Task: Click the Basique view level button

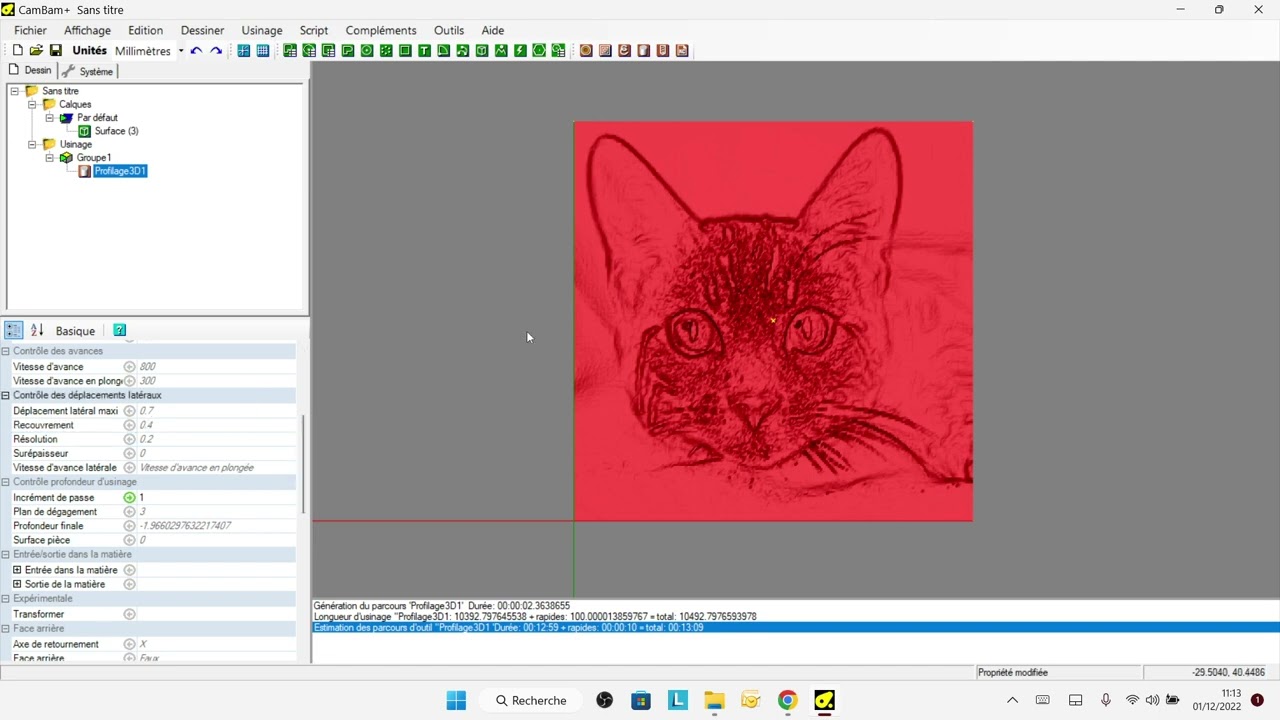Action: coord(75,331)
